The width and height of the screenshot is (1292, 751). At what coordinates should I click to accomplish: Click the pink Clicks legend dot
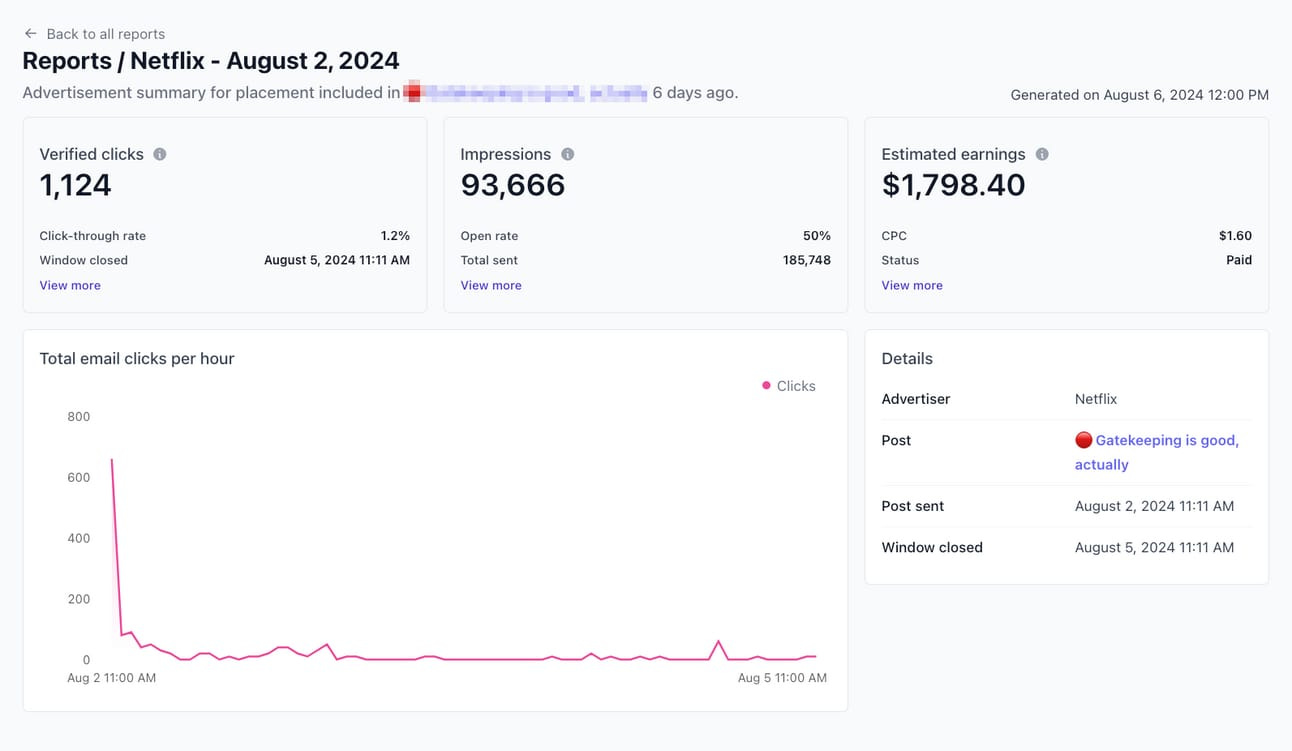[766, 385]
